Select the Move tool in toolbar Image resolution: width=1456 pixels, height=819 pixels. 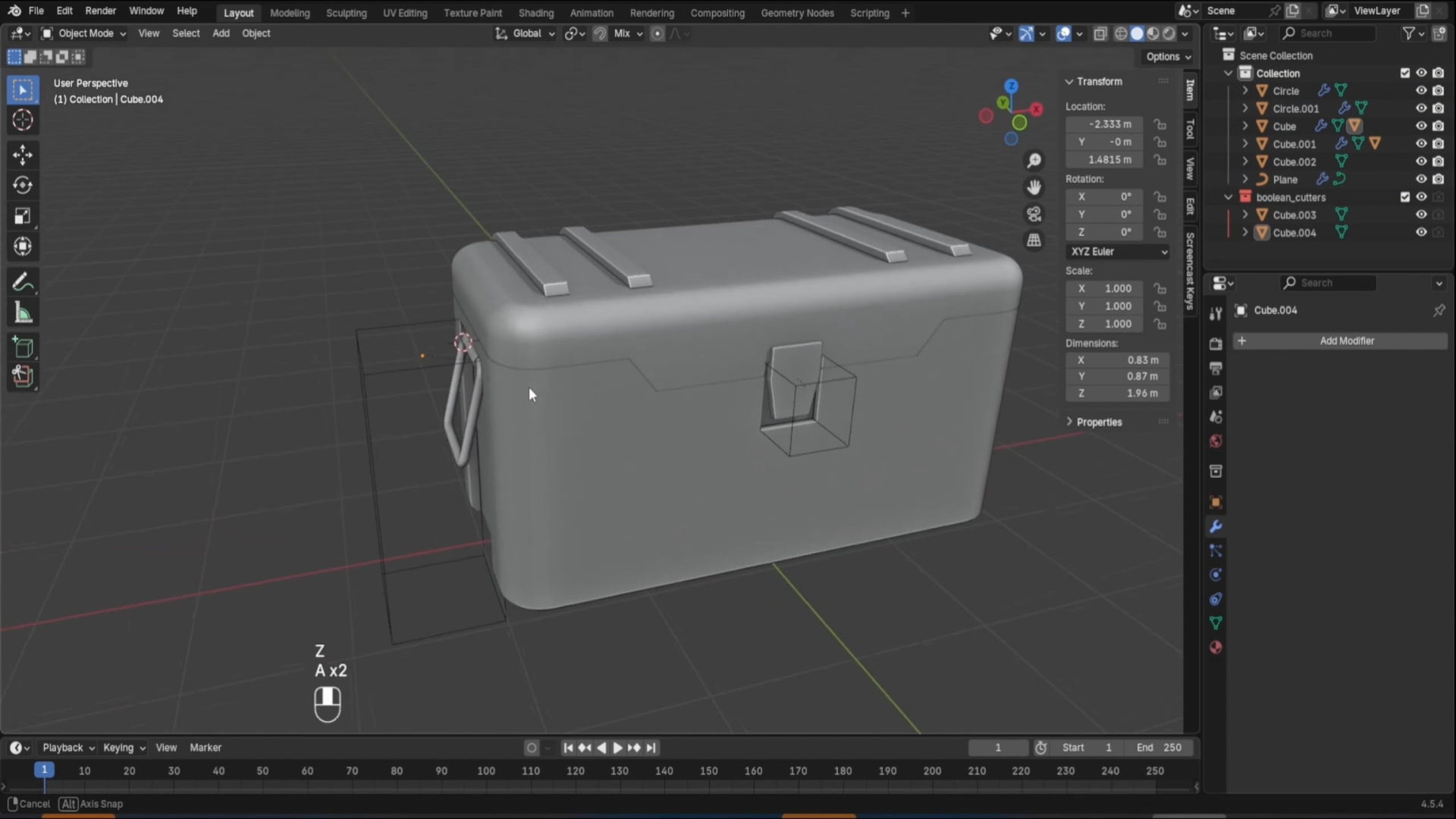coord(23,155)
